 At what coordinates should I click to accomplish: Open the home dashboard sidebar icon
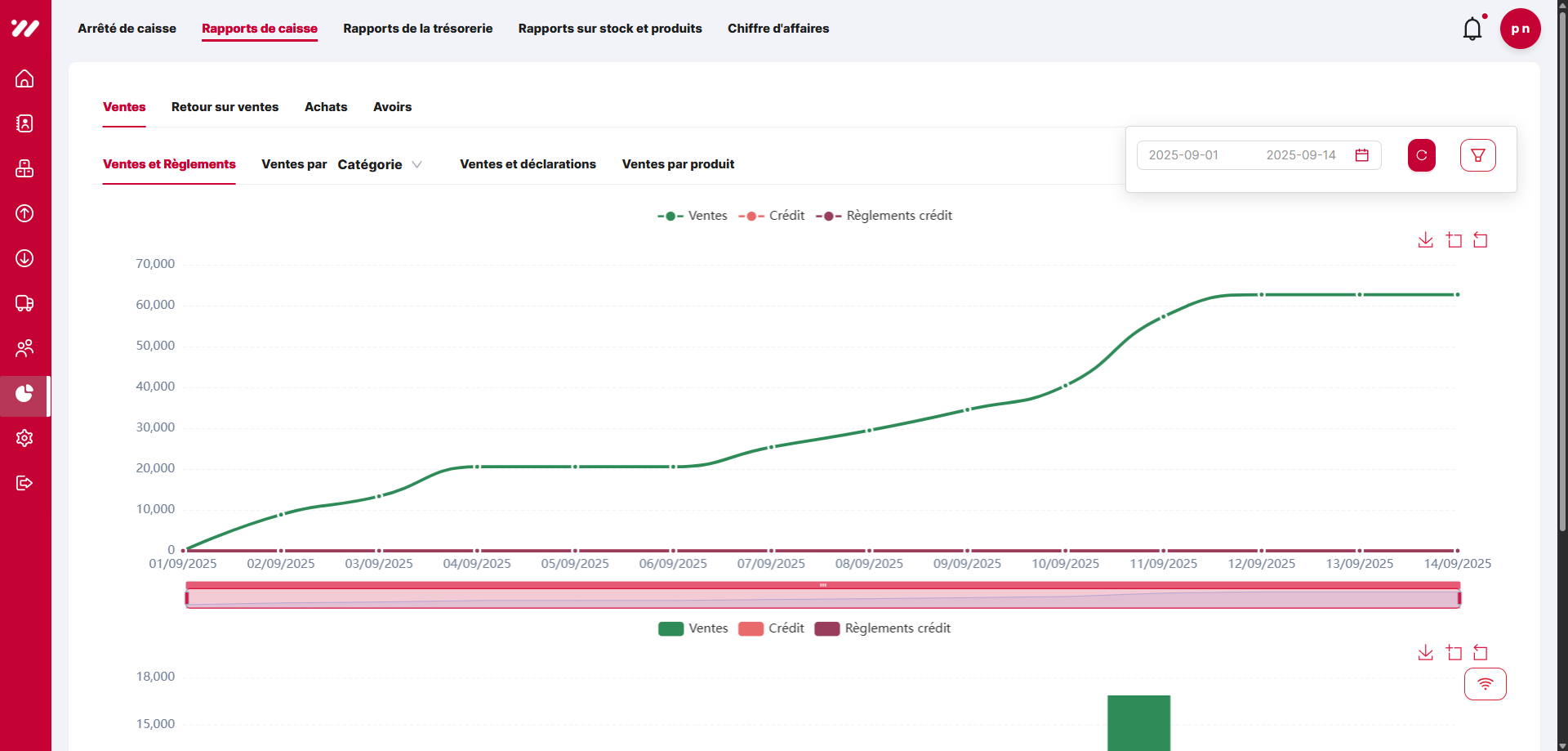point(24,78)
